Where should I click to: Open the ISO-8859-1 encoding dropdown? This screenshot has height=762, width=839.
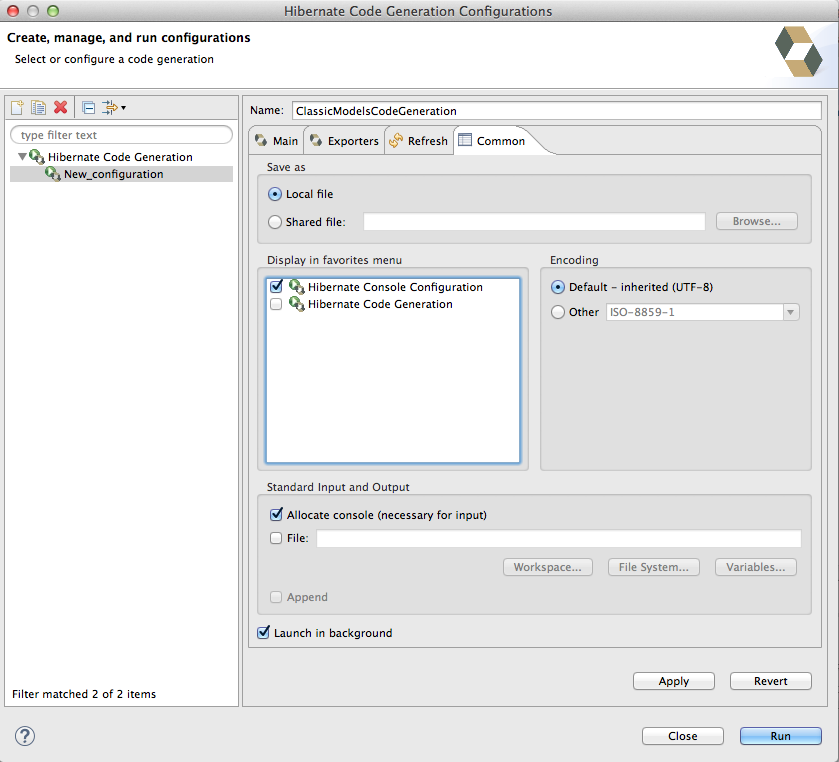tap(791, 312)
